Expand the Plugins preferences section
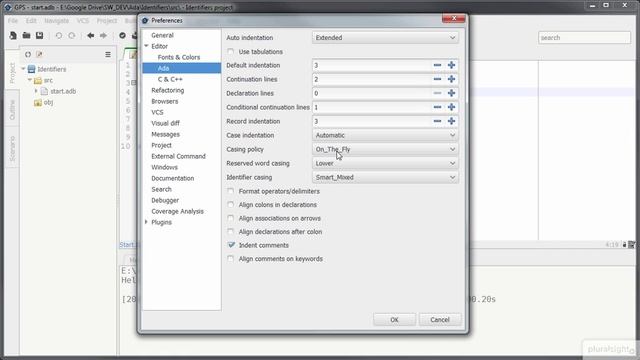The image size is (640, 360). tap(147, 222)
